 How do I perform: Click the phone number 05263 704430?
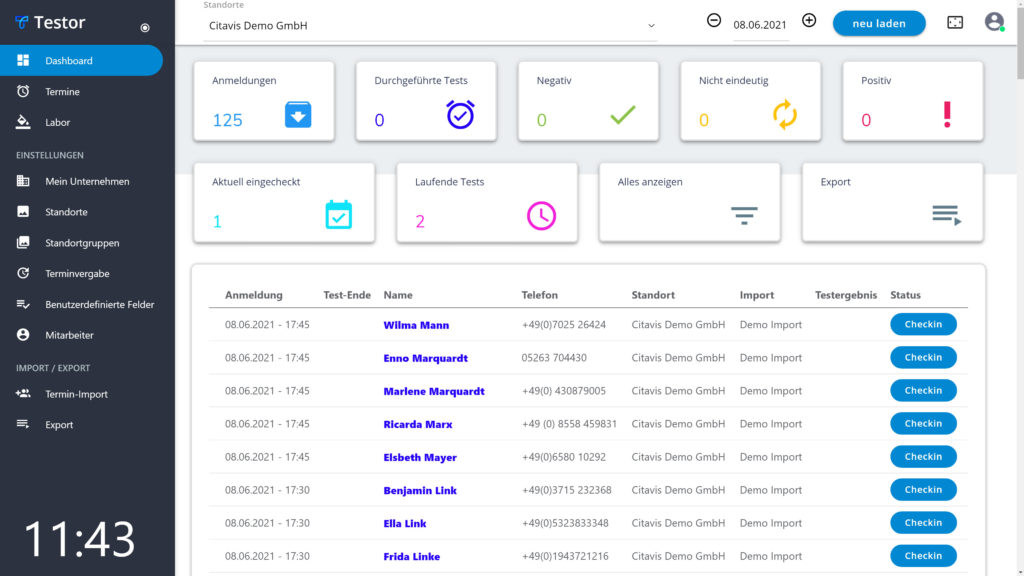click(554, 358)
